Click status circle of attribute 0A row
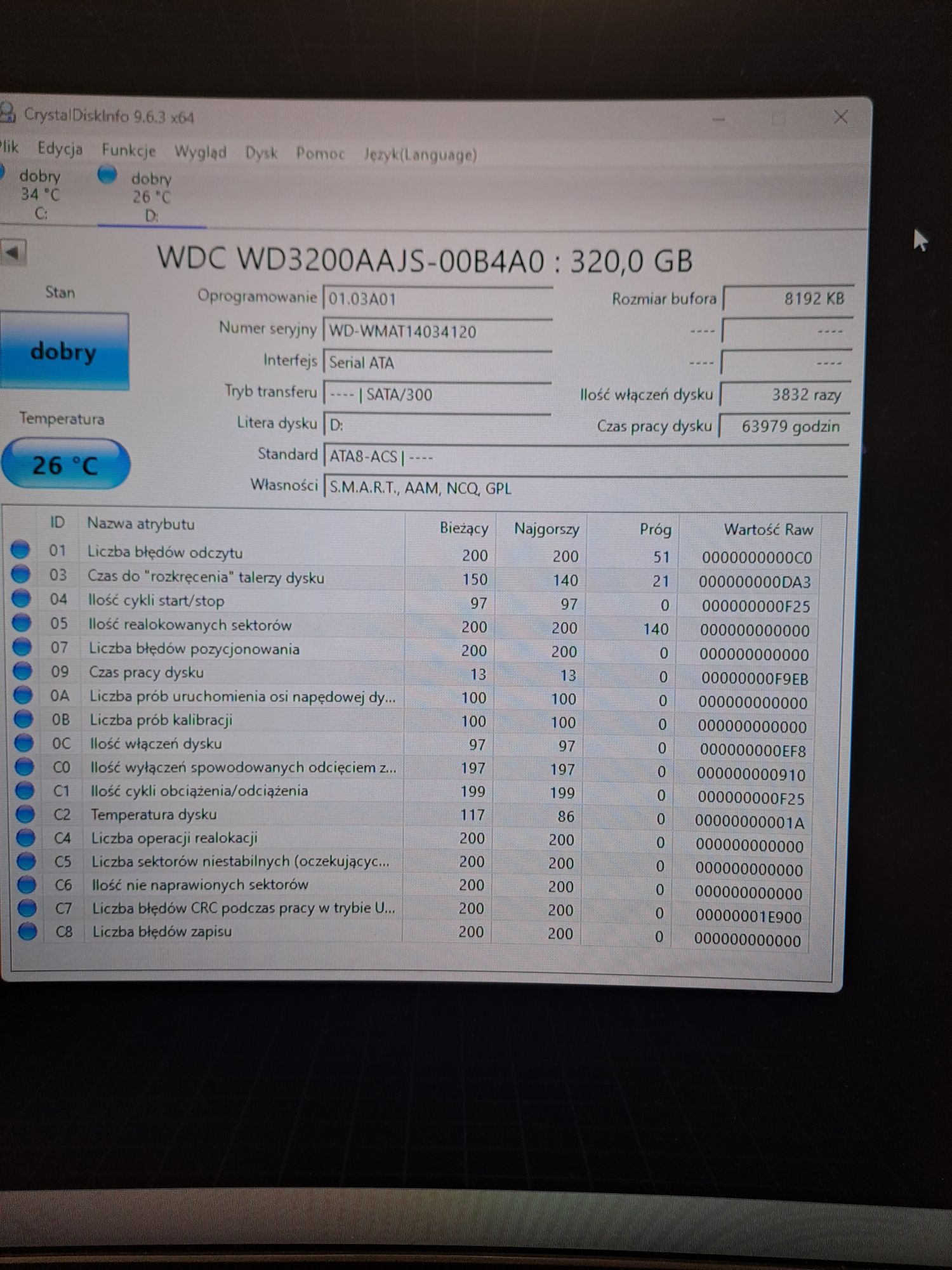The width and height of the screenshot is (952, 1270). pos(23,695)
